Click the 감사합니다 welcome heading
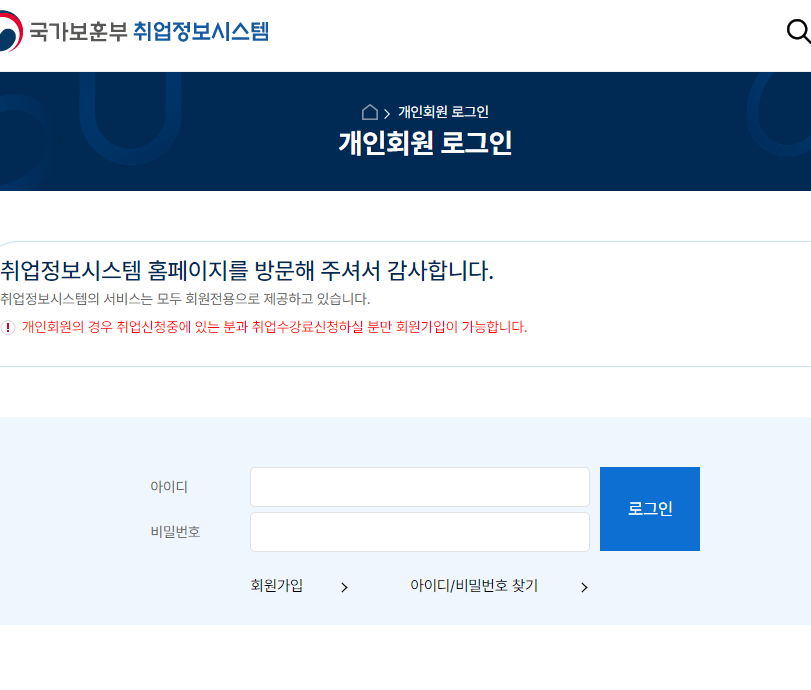The height and width of the screenshot is (690, 811). [247, 271]
